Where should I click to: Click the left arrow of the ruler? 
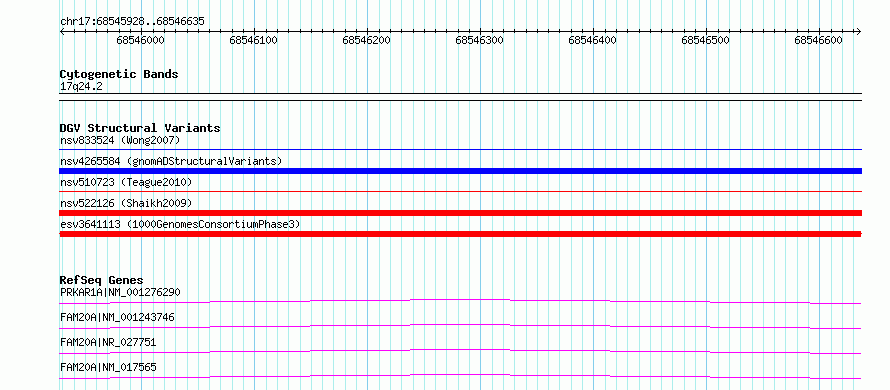tap(62, 32)
